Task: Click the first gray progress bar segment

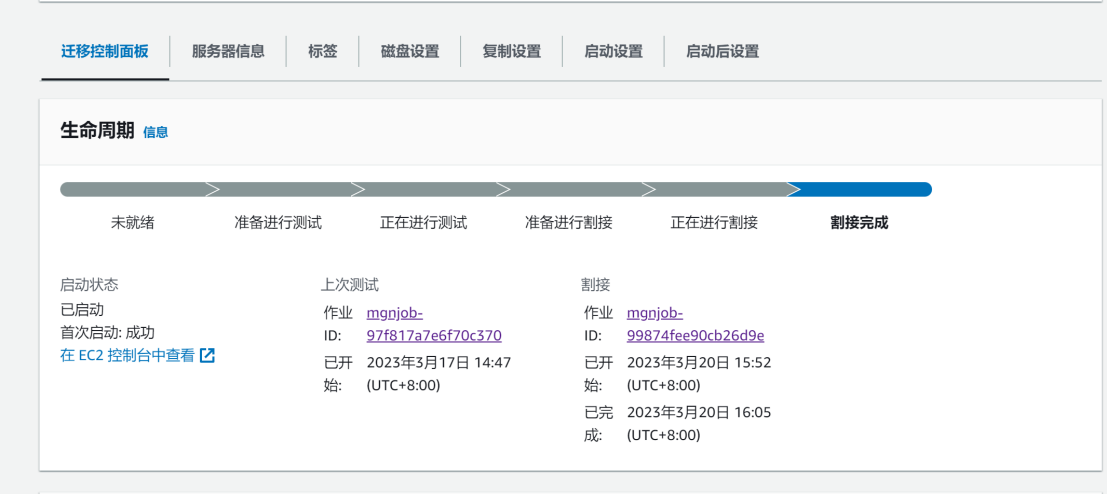Action: click(x=134, y=189)
